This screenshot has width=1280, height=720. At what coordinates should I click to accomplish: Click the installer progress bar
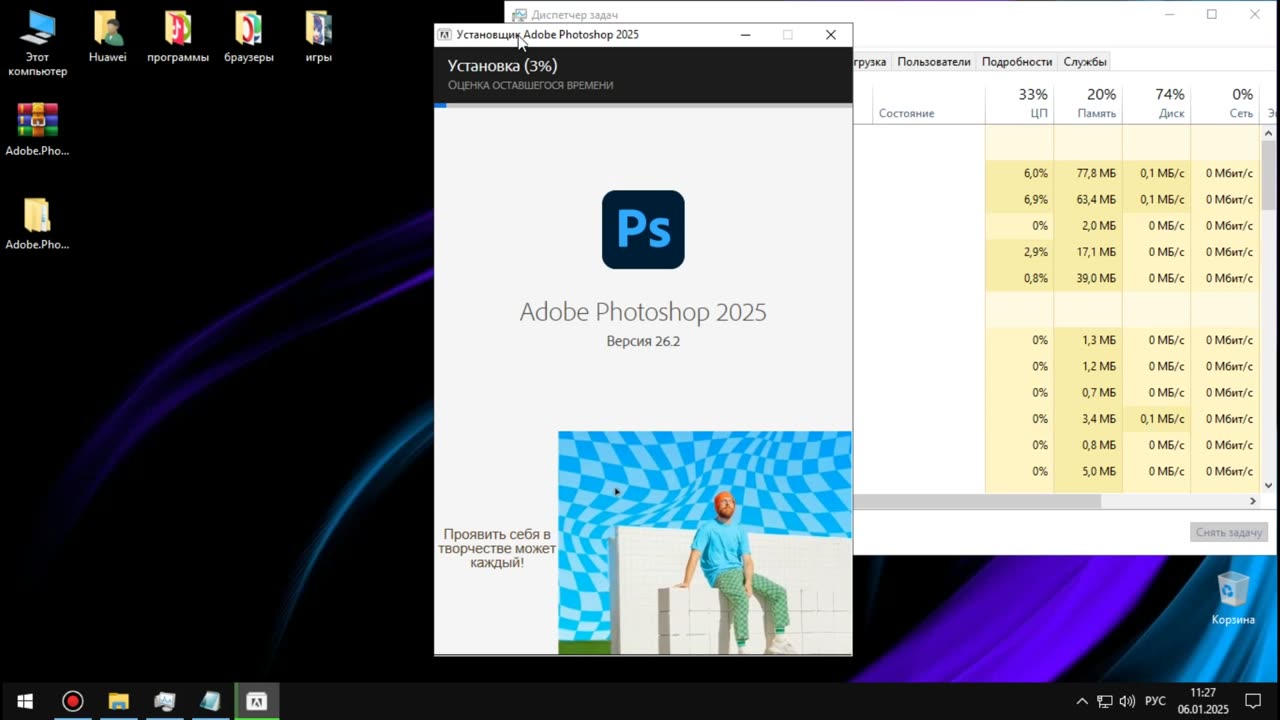(x=643, y=105)
